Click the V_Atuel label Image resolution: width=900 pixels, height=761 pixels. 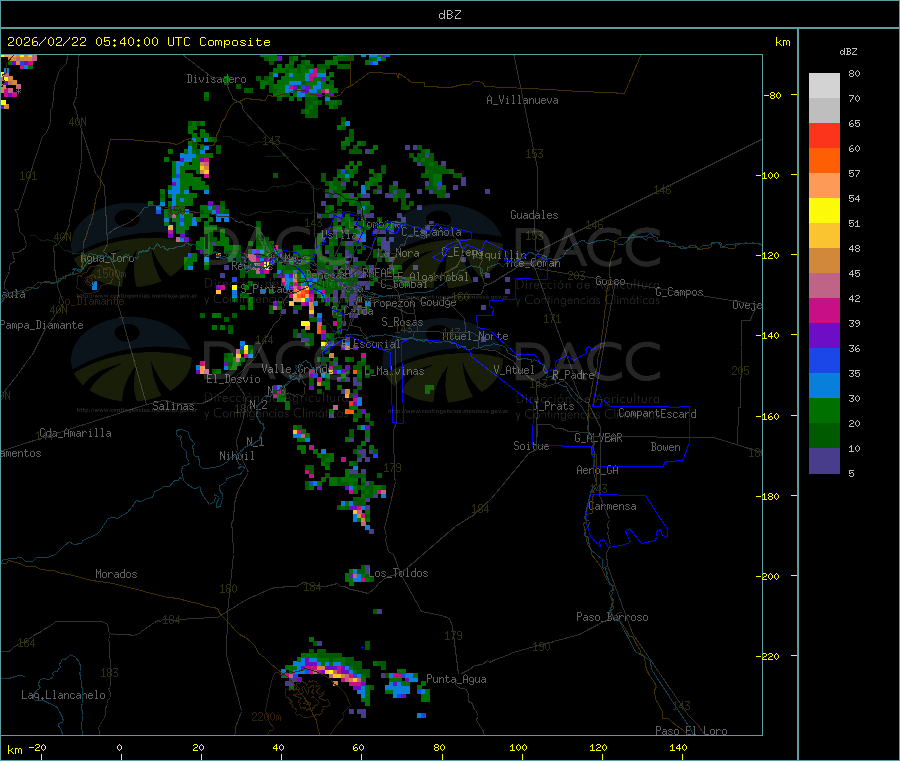(x=514, y=370)
